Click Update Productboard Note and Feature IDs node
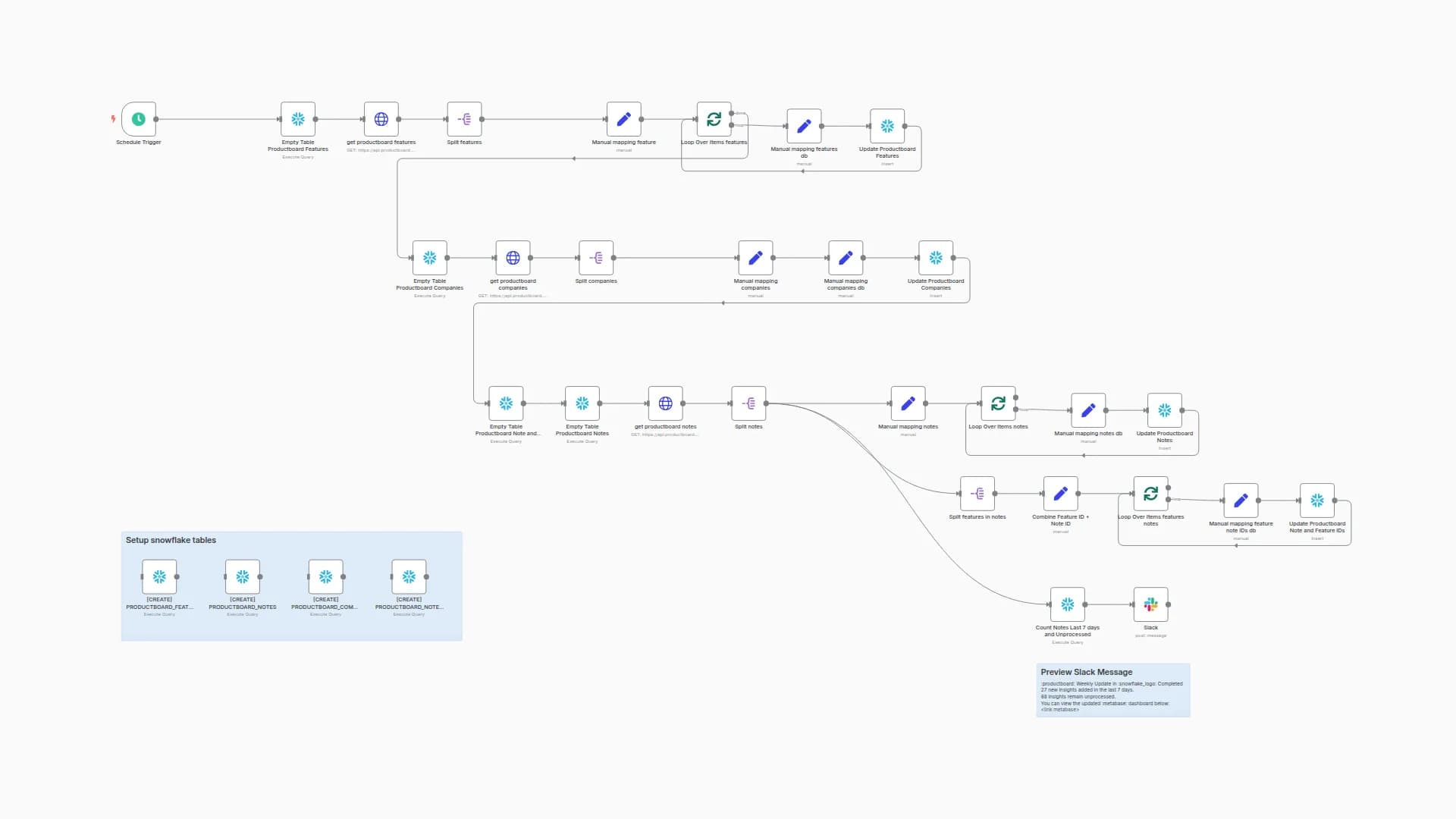This screenshot has width=1456, height=819. click(x=1317, y=500)
